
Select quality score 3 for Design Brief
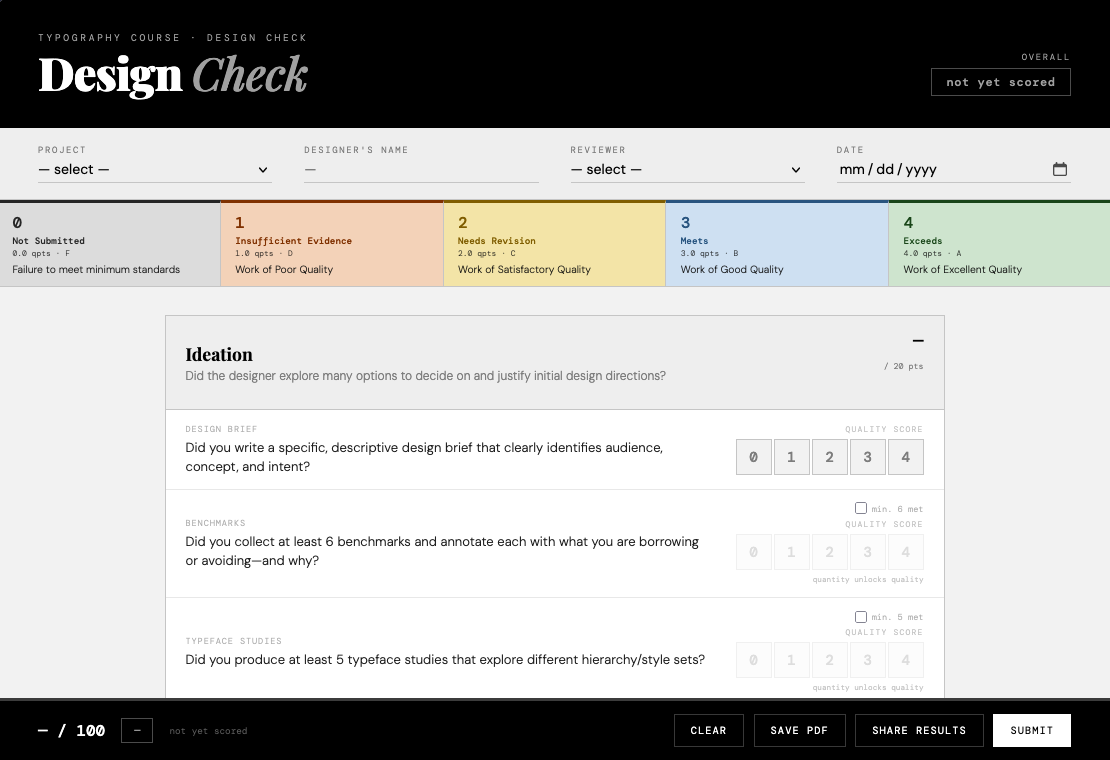867,457
